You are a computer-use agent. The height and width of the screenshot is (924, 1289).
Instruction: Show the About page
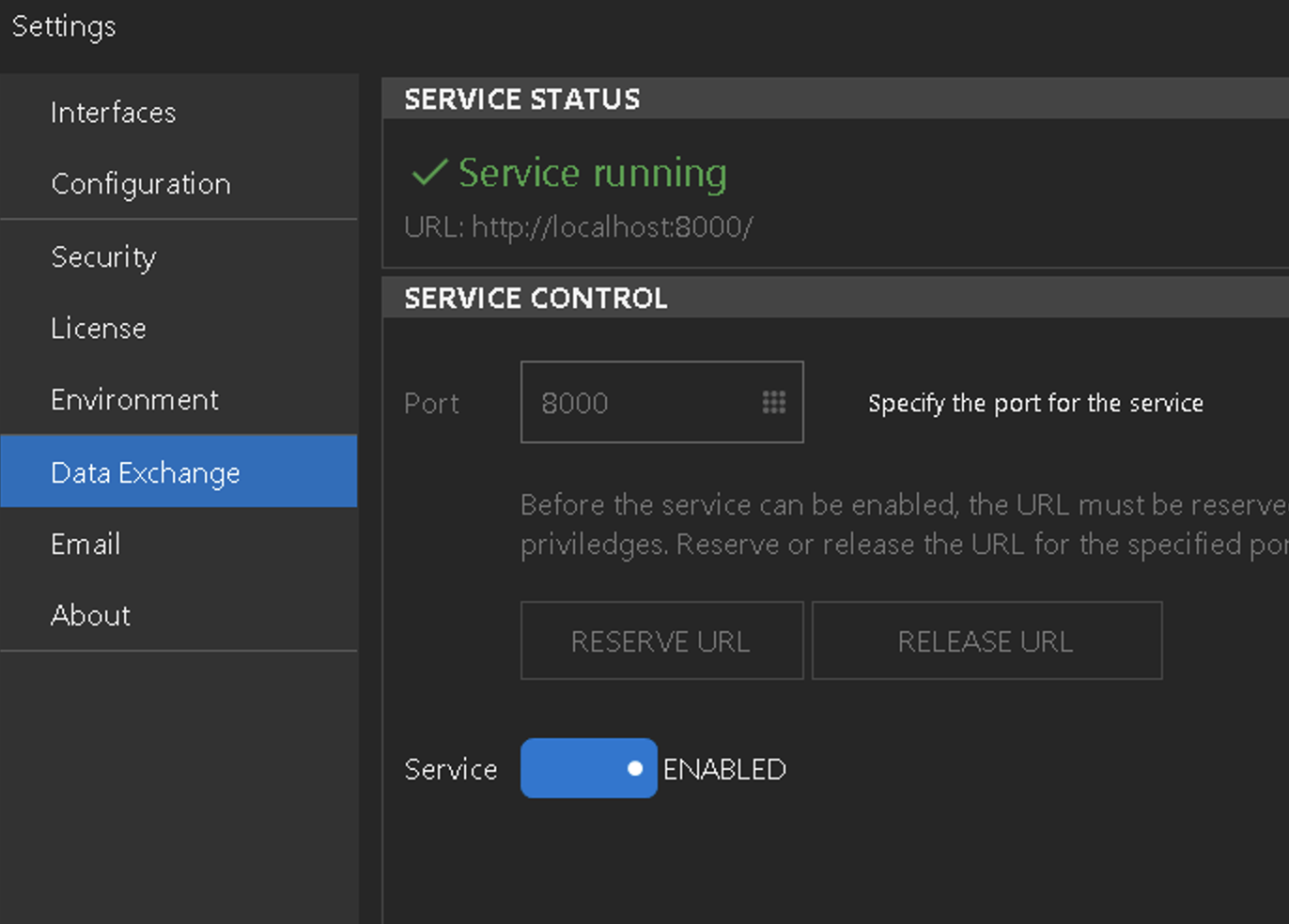tap(179, 615)
